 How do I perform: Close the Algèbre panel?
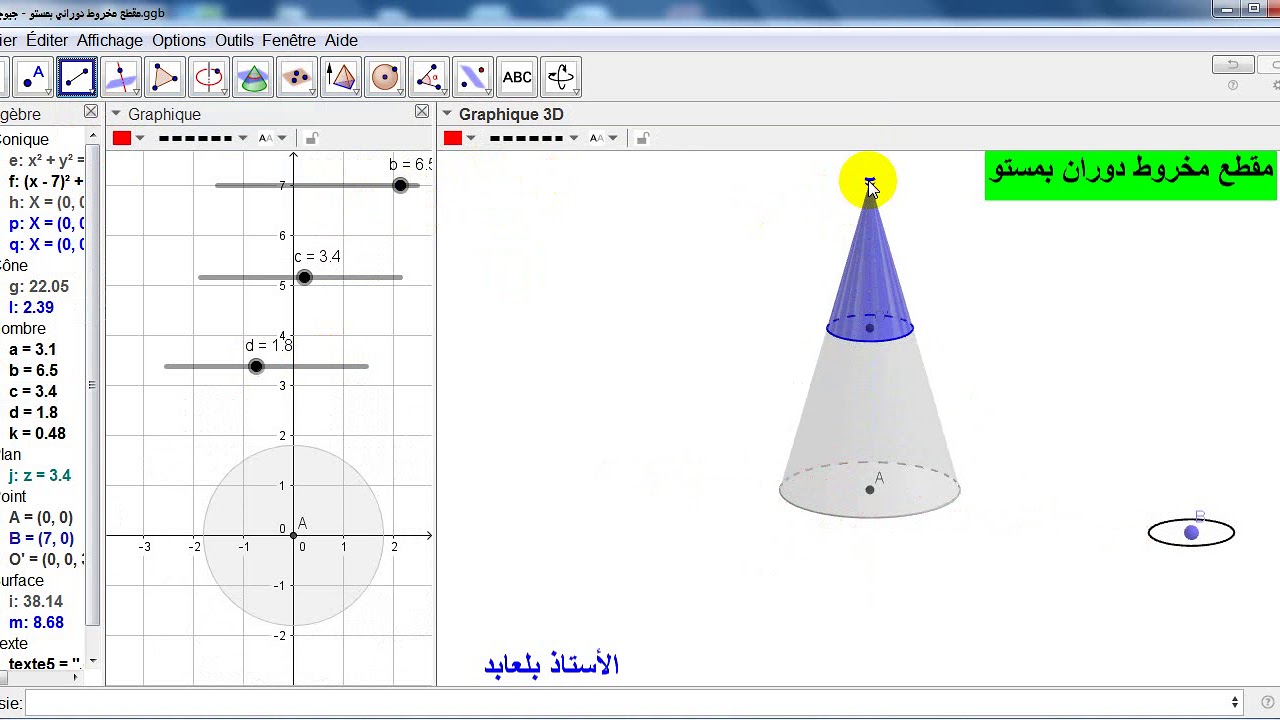pyautogui.click(x=91, y=112)
